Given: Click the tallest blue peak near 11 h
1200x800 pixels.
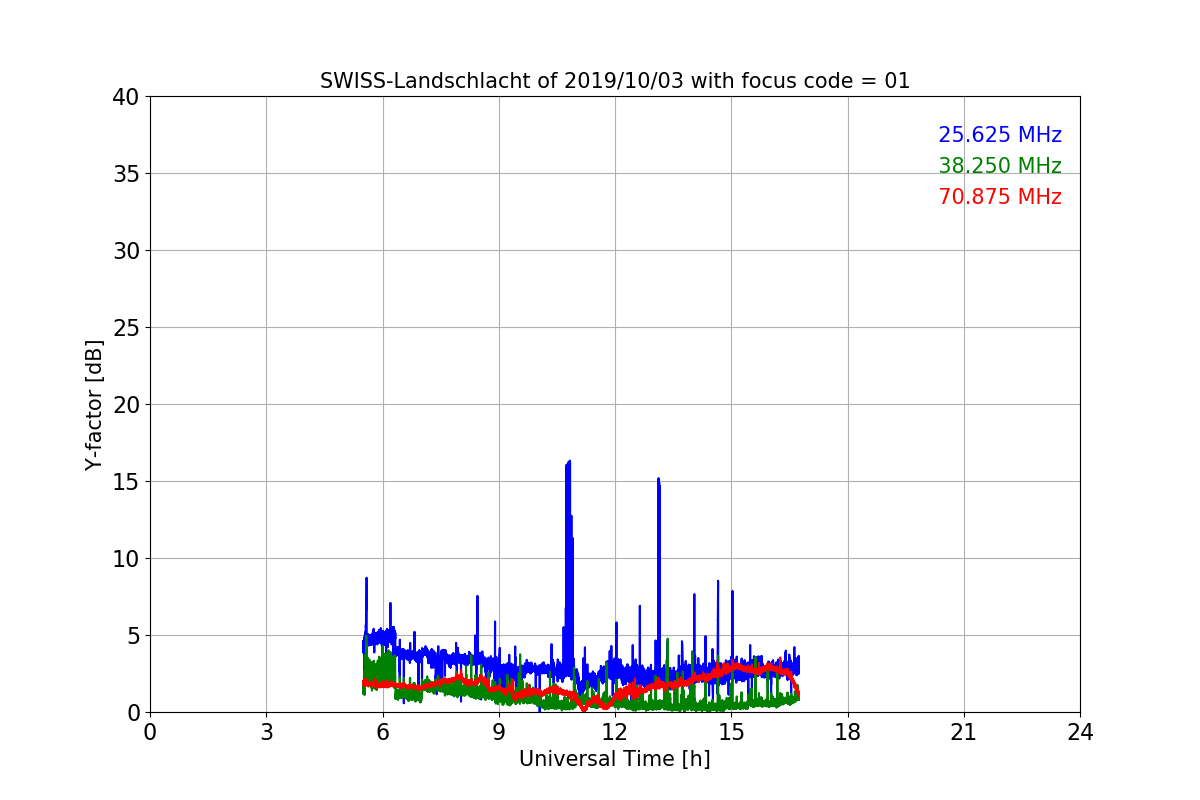Looking at the screenshot, I should pos(569,462).
